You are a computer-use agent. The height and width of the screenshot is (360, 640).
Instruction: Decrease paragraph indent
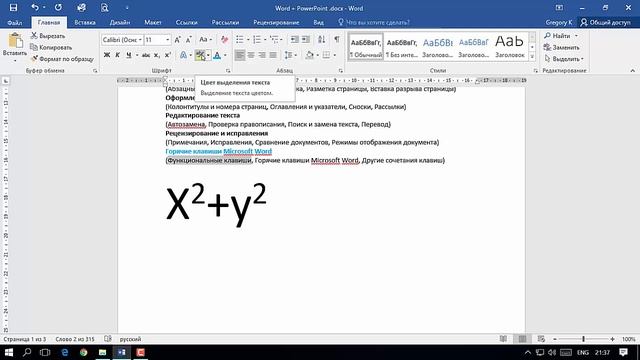pos(295,40)
